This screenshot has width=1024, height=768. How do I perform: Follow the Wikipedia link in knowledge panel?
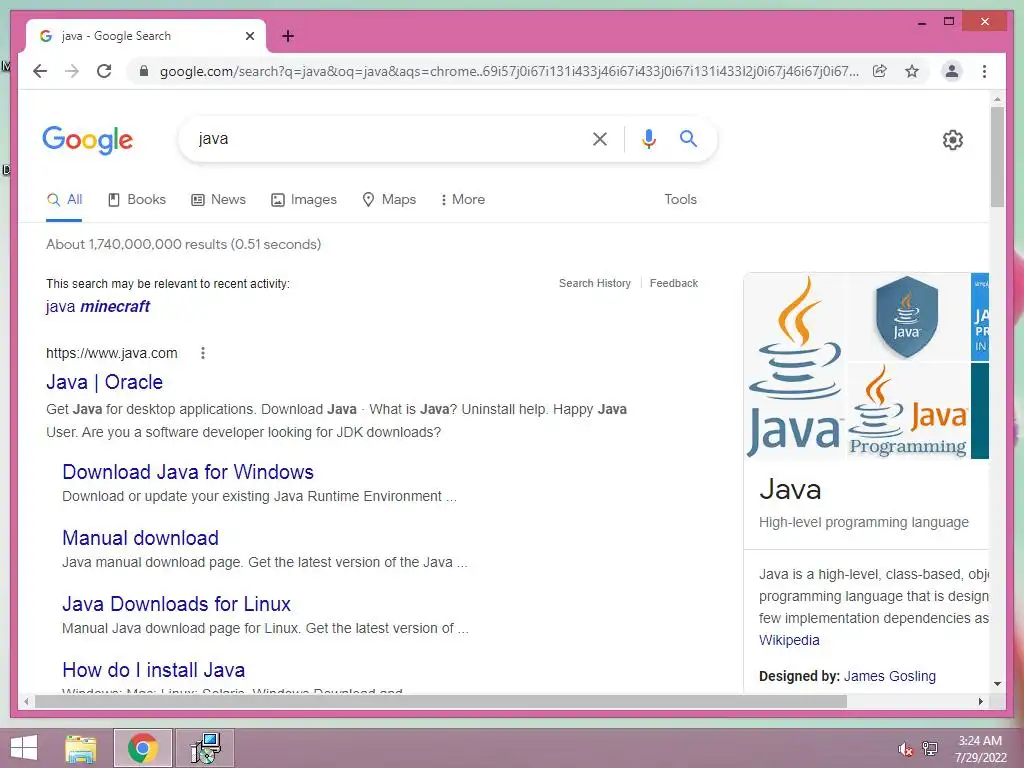pos(789,641)
